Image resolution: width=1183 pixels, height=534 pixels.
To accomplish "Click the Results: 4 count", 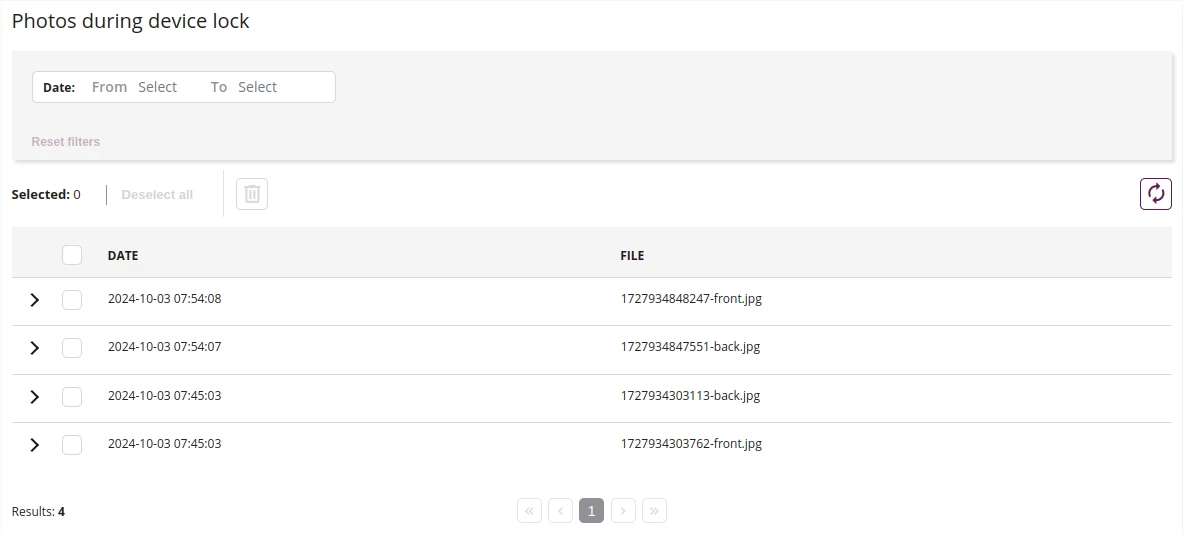I will [x=38, y=511].
